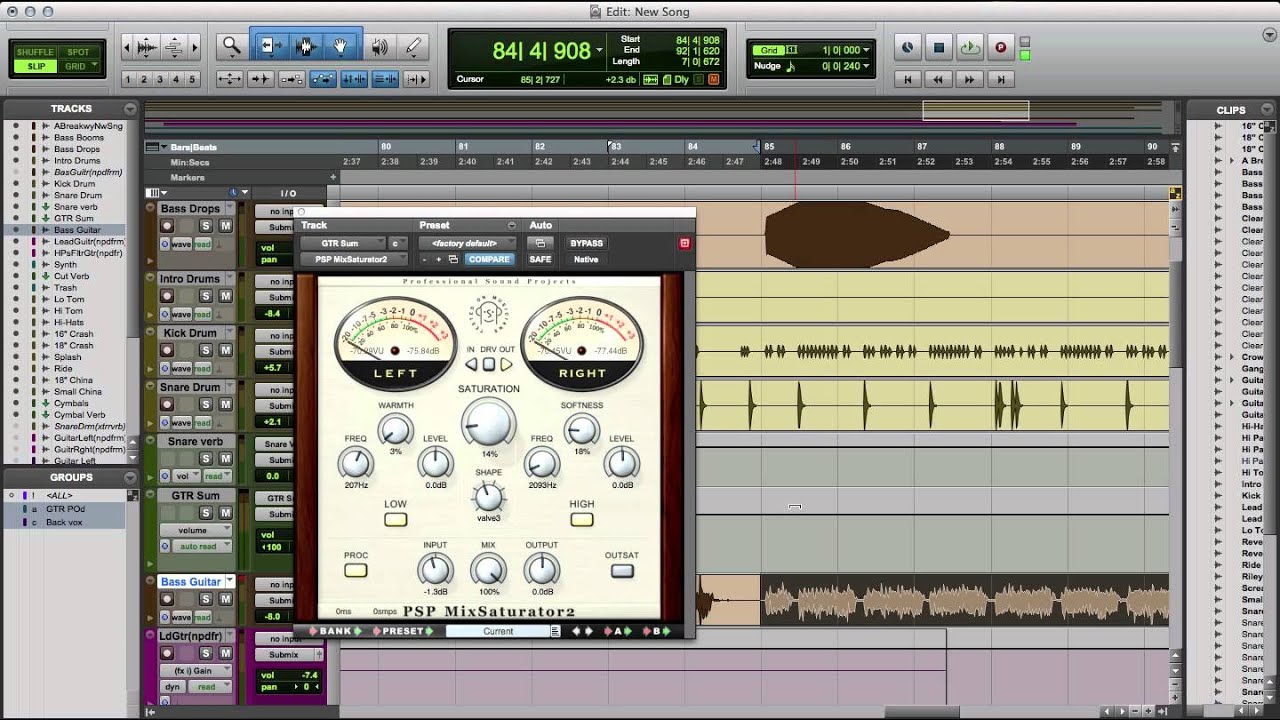The width and height of the screenshot is (1280, 720).
Task: Select the Pencil tool
Action: [x=414, y=46]
